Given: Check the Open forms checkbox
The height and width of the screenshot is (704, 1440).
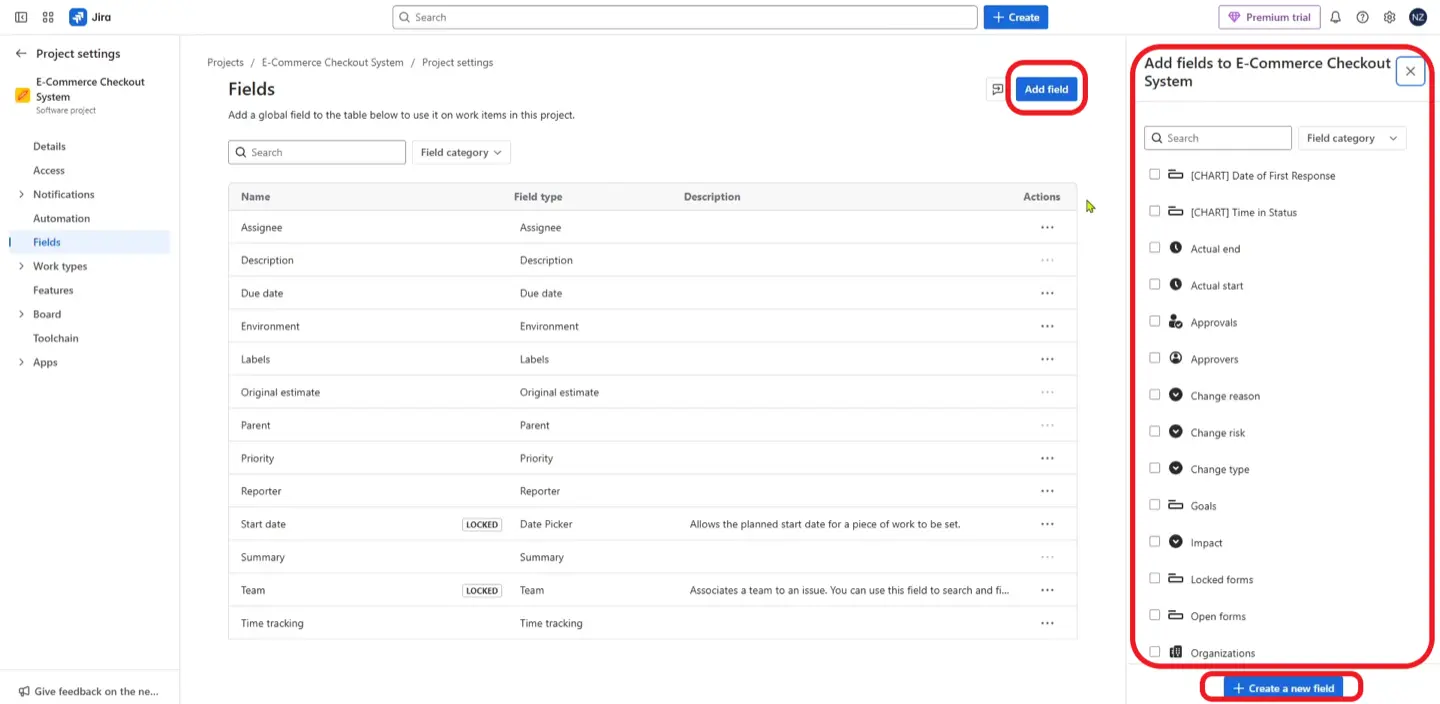Looking at the screenshot, I should pyautogui.click(x=1154, y=614).
